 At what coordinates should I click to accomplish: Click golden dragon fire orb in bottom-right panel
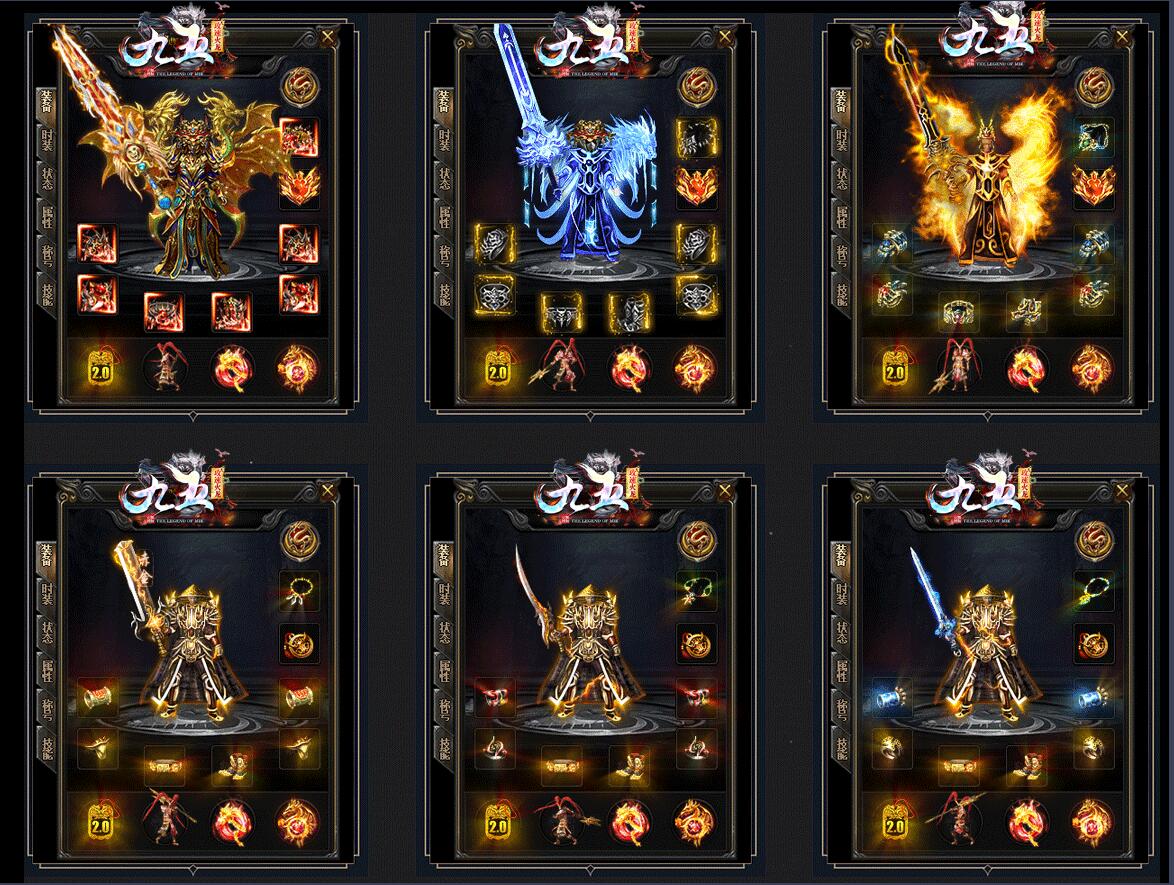coord(1092,822)
